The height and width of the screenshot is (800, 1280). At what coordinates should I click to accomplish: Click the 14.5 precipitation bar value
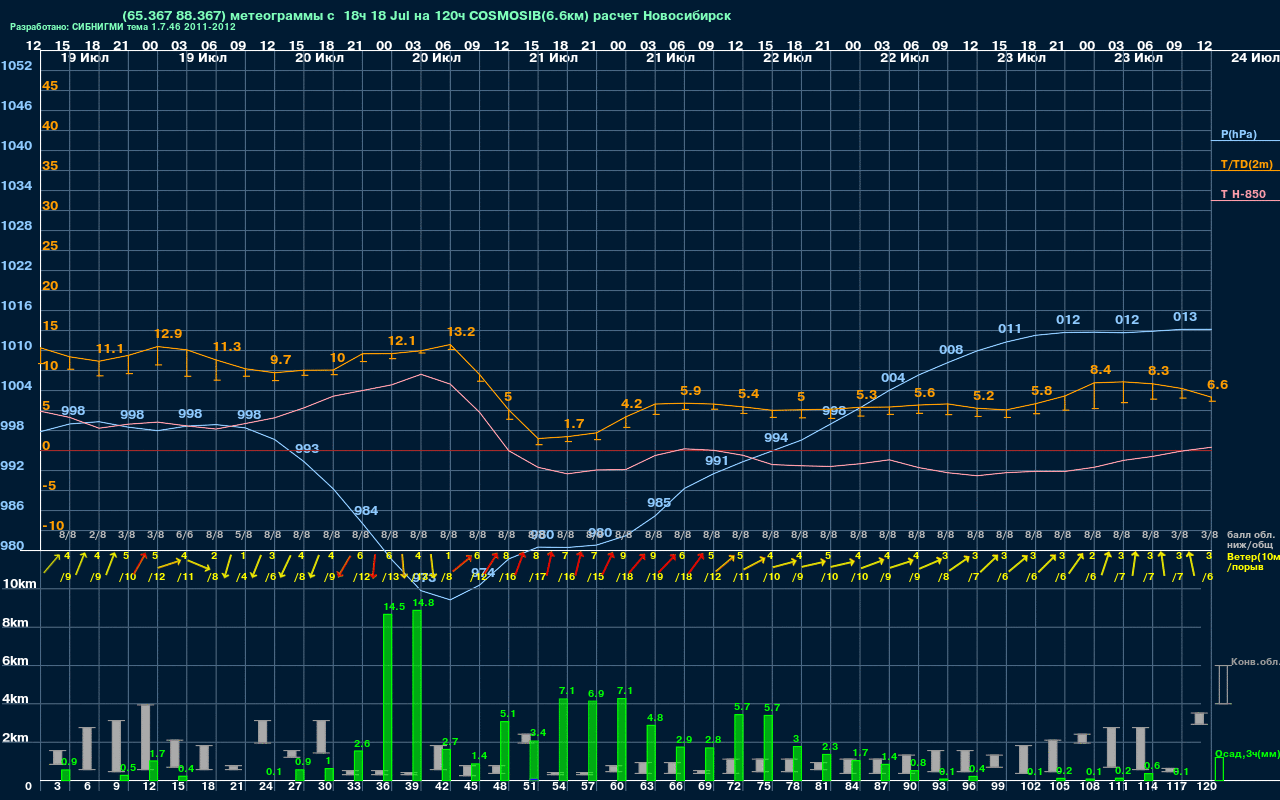pyautogui.click(x=394, y=607)
